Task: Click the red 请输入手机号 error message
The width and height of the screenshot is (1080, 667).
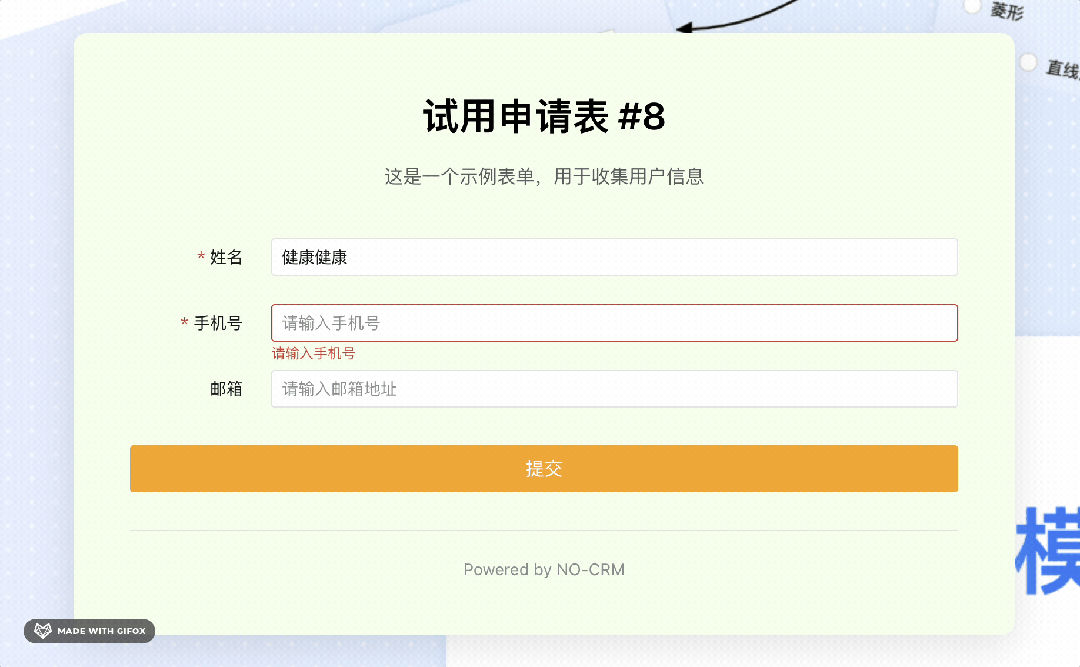Action: click(313, 353)
